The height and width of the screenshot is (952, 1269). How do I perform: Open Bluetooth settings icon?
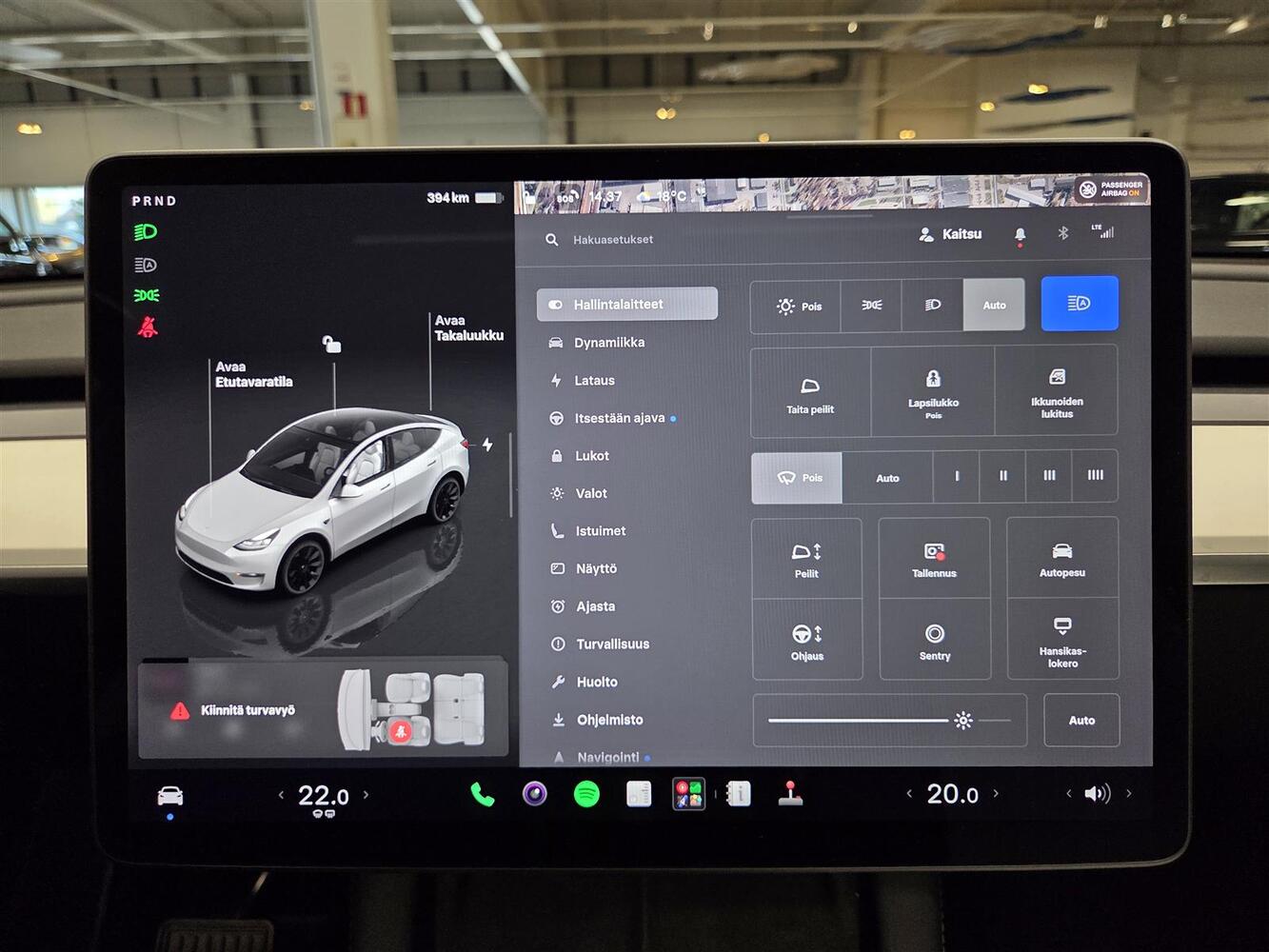tap(1063, 233)
